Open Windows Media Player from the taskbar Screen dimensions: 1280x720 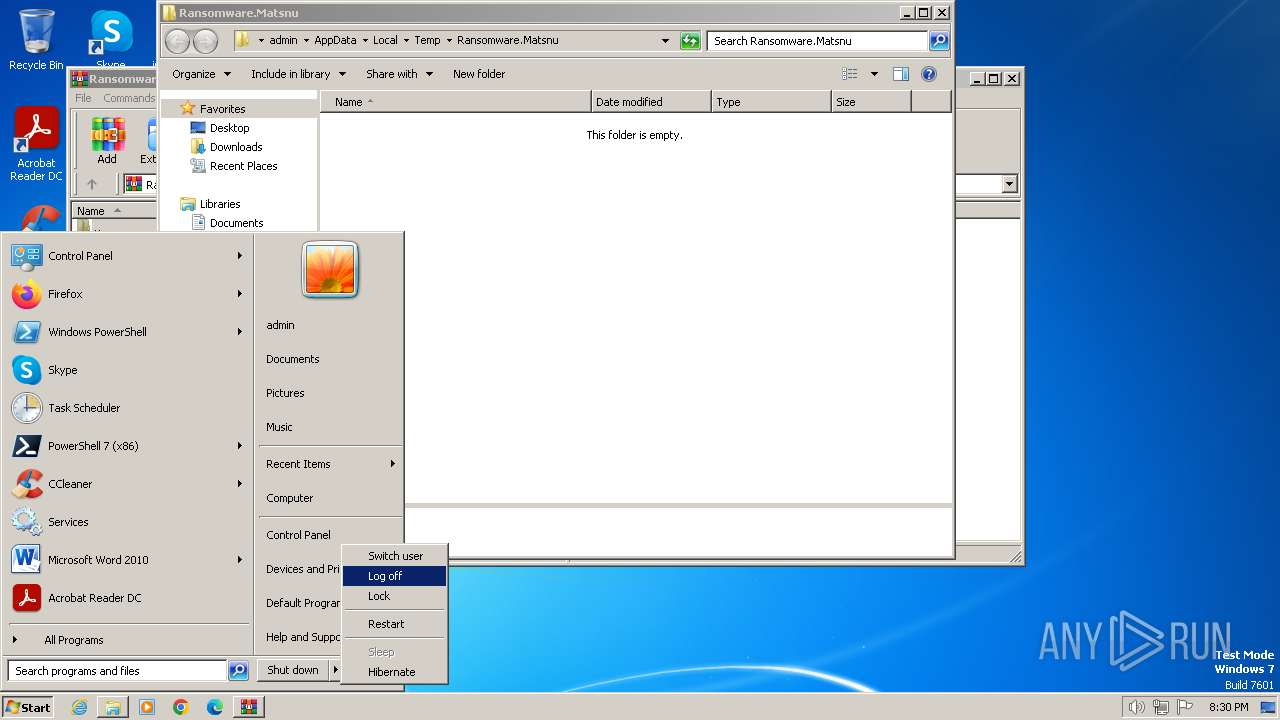147,707
